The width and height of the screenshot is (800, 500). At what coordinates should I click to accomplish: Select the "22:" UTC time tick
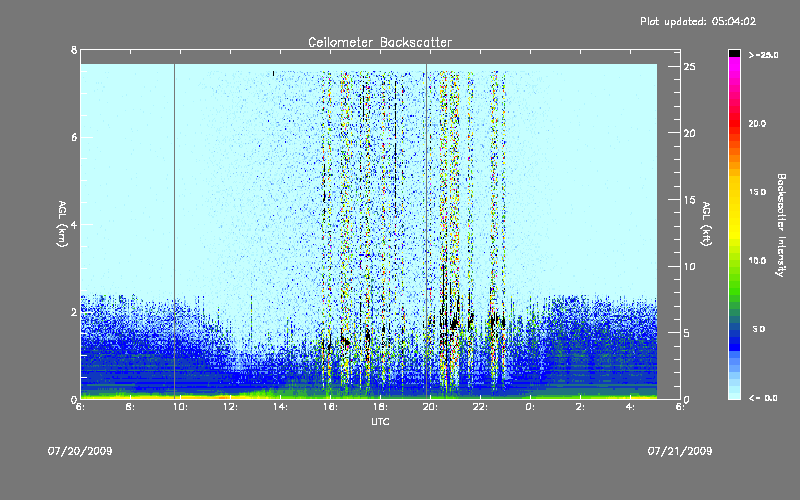pos(480,407)
